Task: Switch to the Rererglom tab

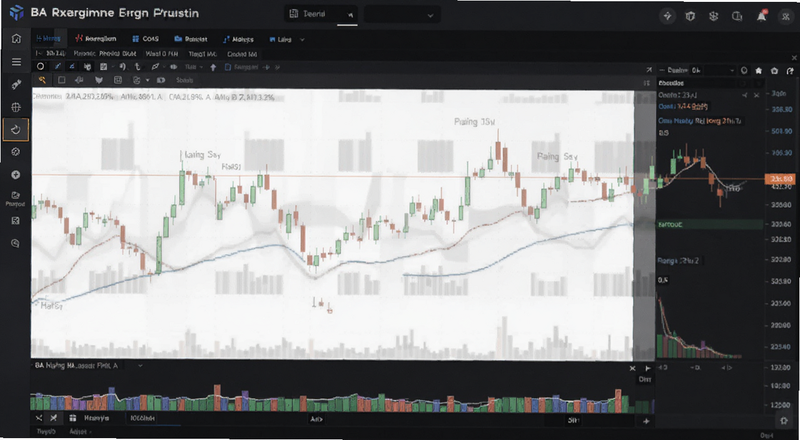Action: [x=96, y=39]
